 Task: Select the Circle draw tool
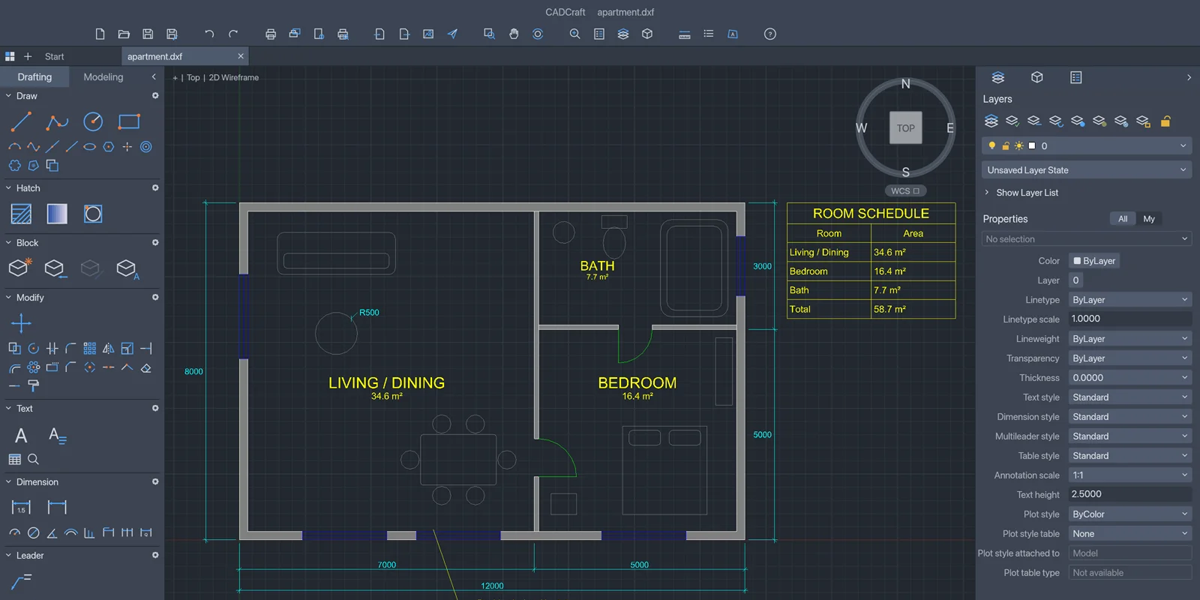coord(93,122)
